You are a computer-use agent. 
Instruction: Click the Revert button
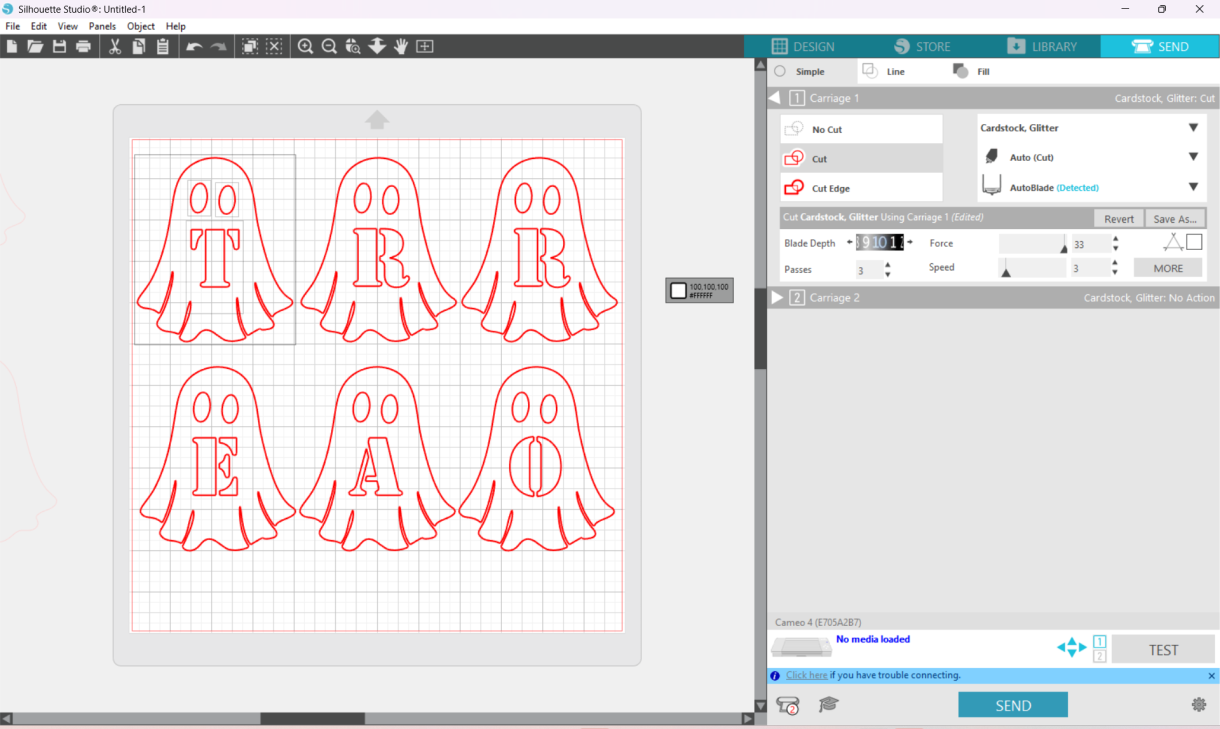click(x=1119, y=219)
